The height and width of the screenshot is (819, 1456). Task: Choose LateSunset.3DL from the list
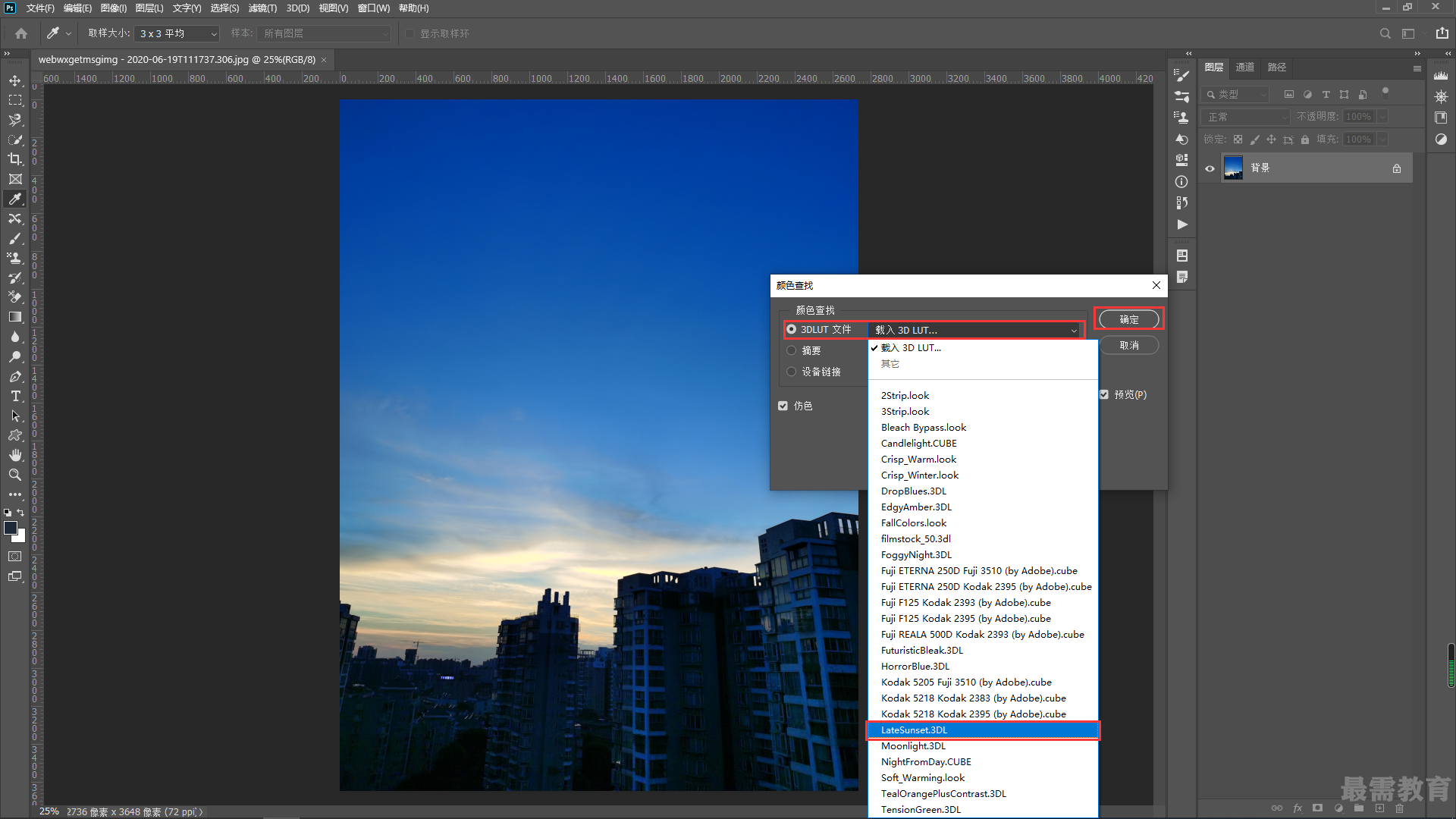pyautogui.click(x=983, y=730)
